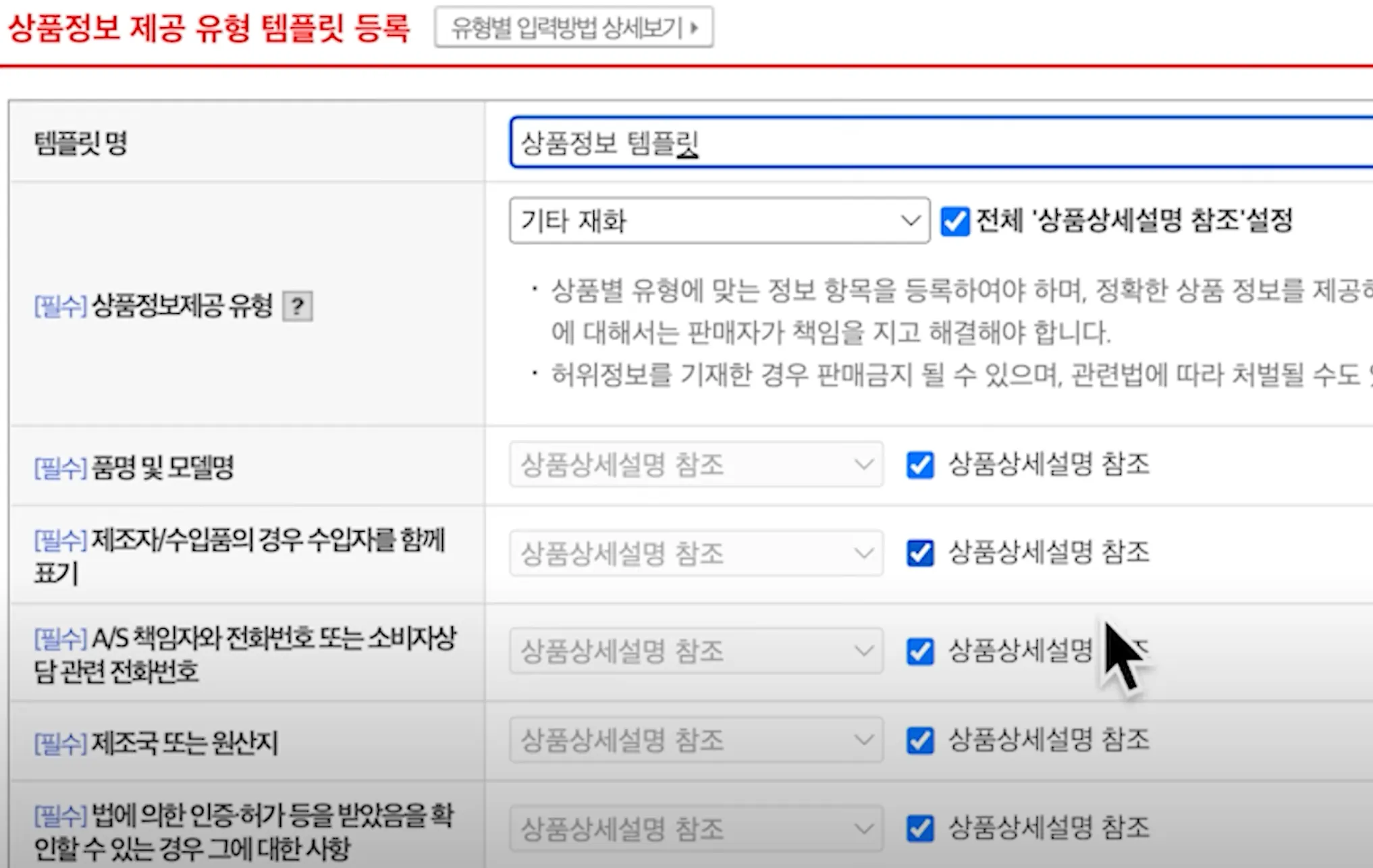Expand the A/S 책임자 row dropdown
1373x868 pixels.
pos(695,651)
